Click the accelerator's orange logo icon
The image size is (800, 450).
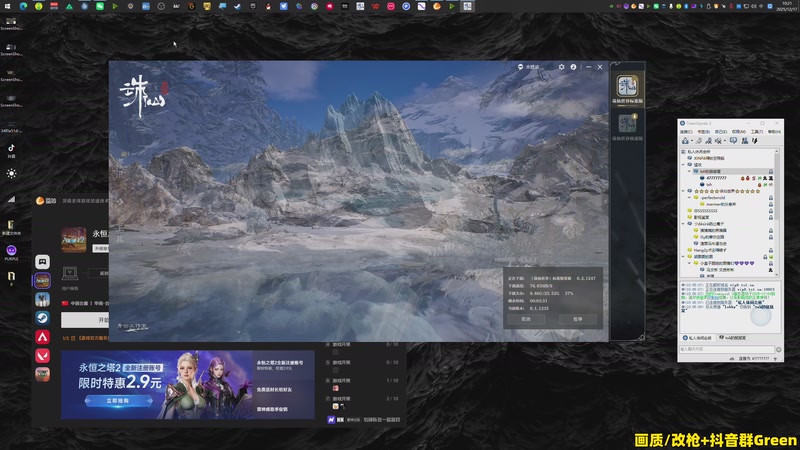coord(40,201)
